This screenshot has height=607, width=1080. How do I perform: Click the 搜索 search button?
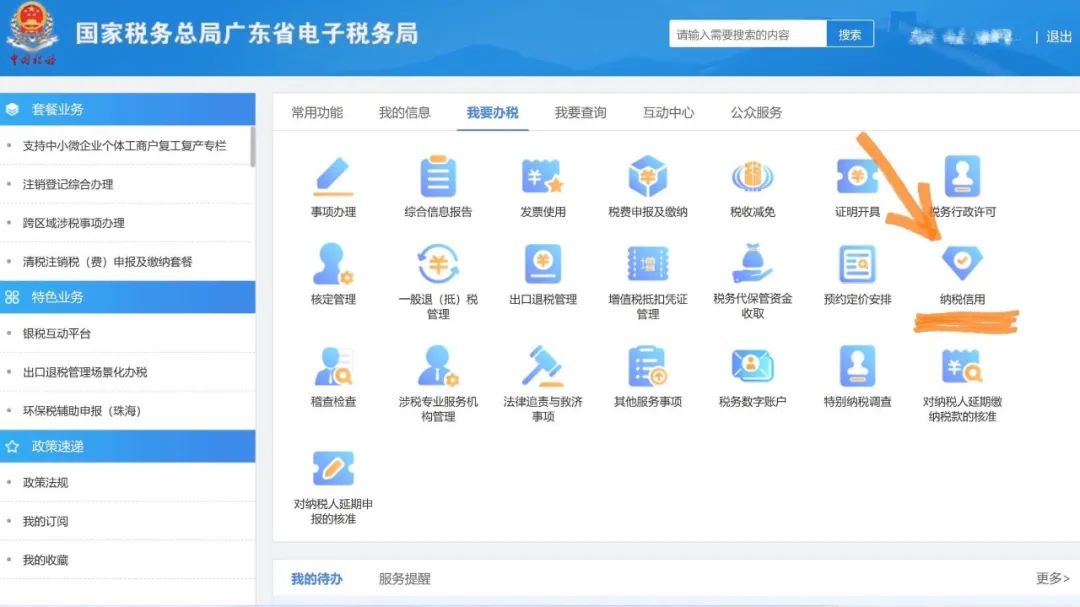pyautogui.click(x=850, y=34)
